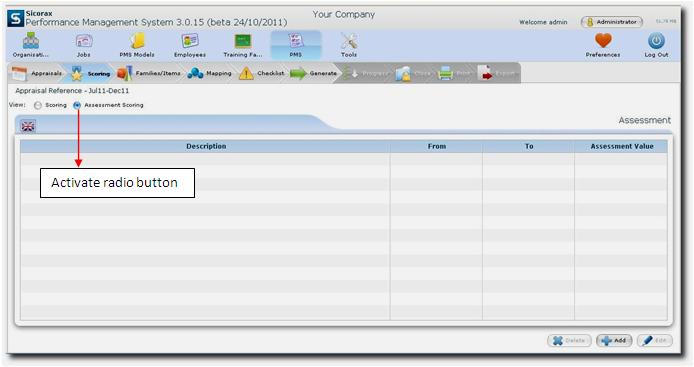The height and width of the screenshot is (367, 694).
Task: Click the UK flag language icon
Action: point(28,126)
